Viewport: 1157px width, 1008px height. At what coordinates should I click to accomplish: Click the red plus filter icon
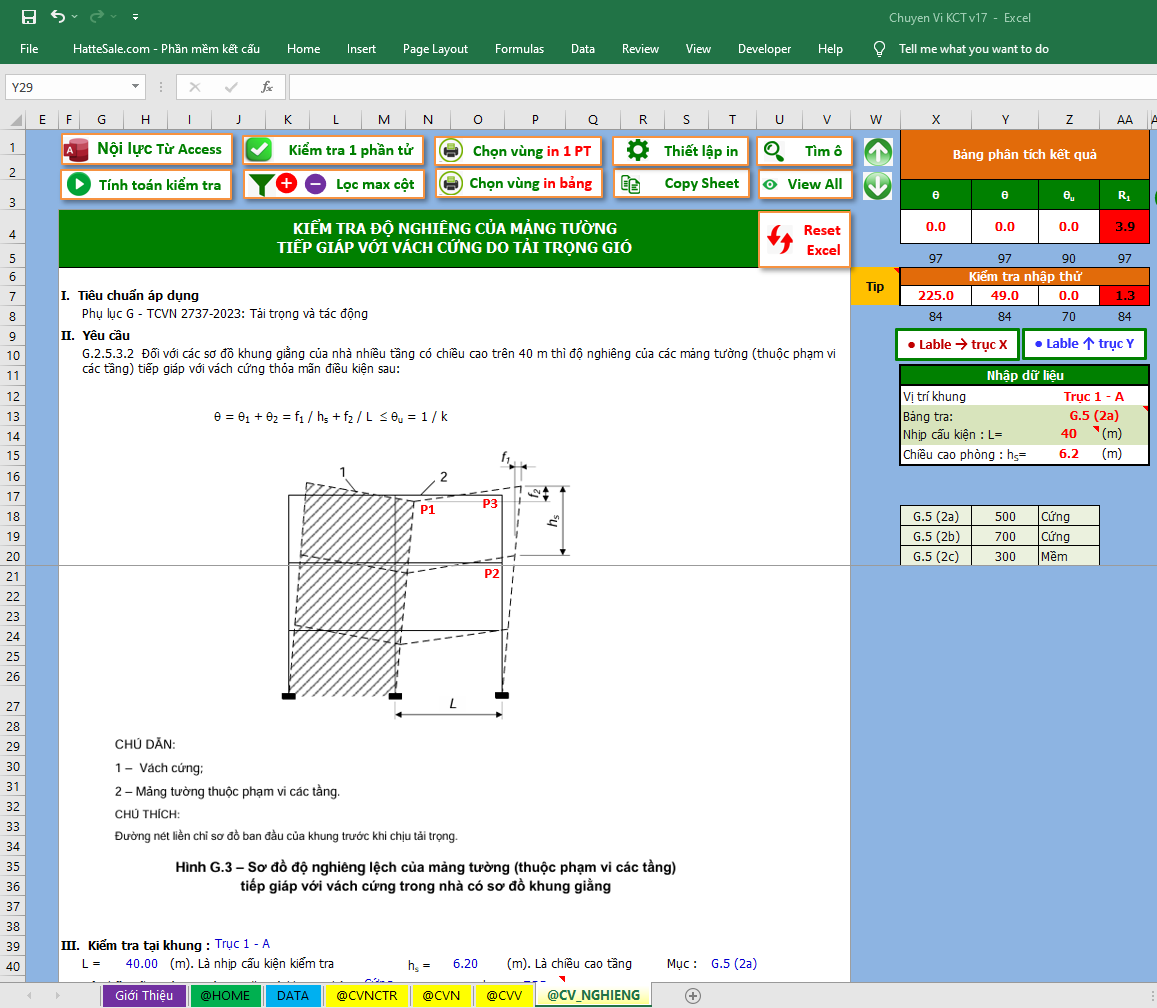(x=286, y=184)
